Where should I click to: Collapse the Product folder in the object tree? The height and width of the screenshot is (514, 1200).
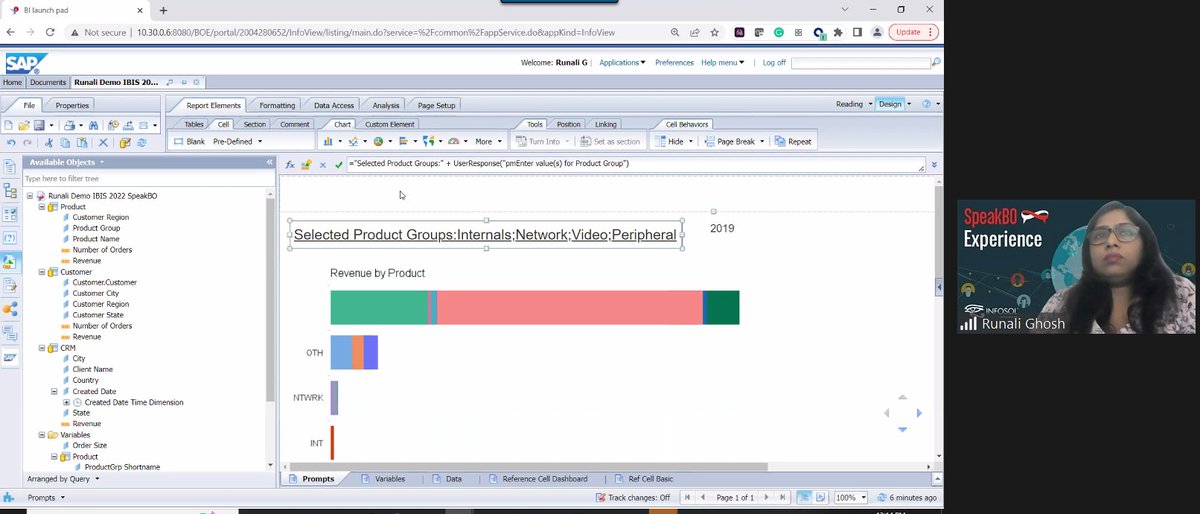click(42, 207)
